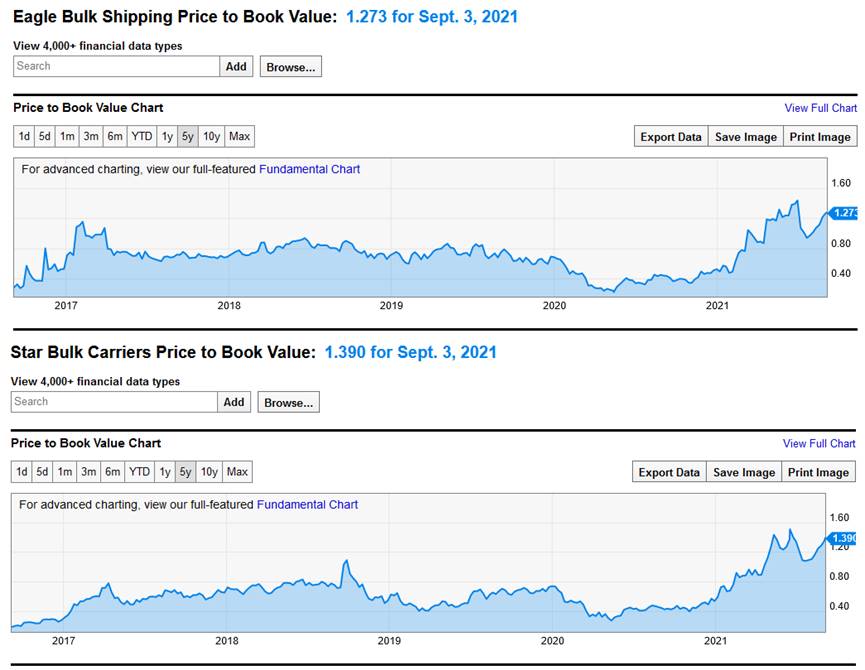This screenshot has width=865, height=670.
Task: Click the 1.60 axis label on Eagle chart
Action: point(841,183)
